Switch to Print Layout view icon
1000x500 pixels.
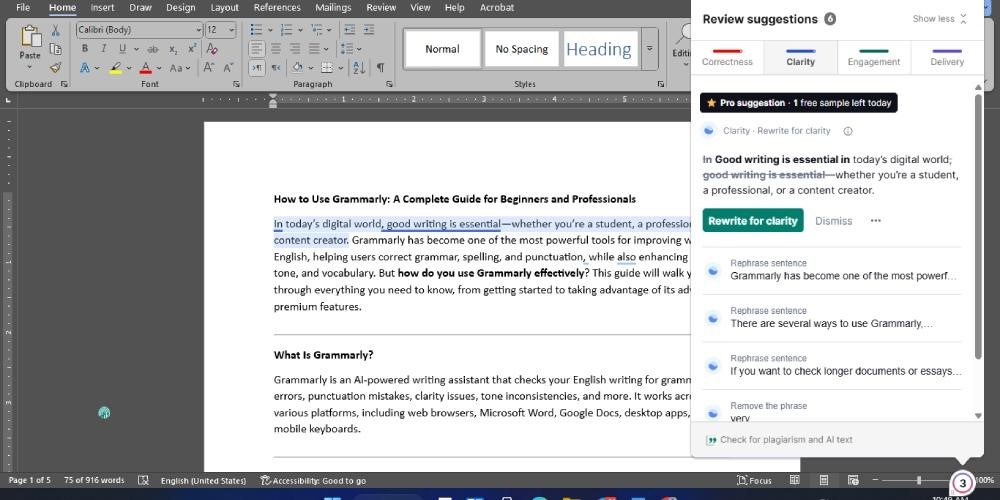coord(823,480)
